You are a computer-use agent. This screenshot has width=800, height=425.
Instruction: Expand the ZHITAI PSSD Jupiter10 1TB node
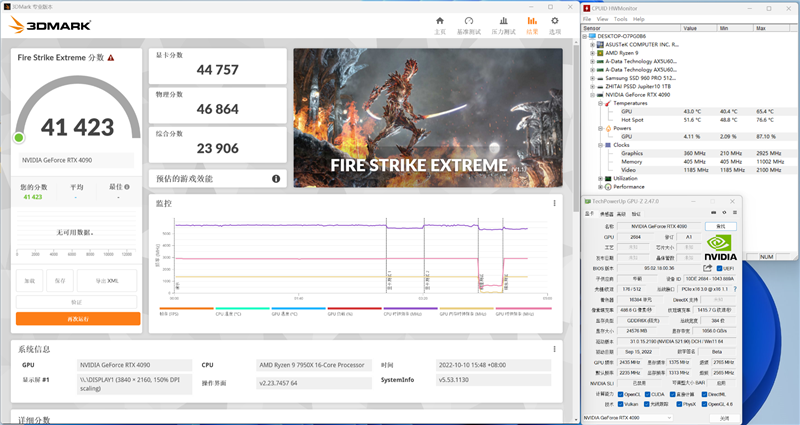[x=592, y=87]
